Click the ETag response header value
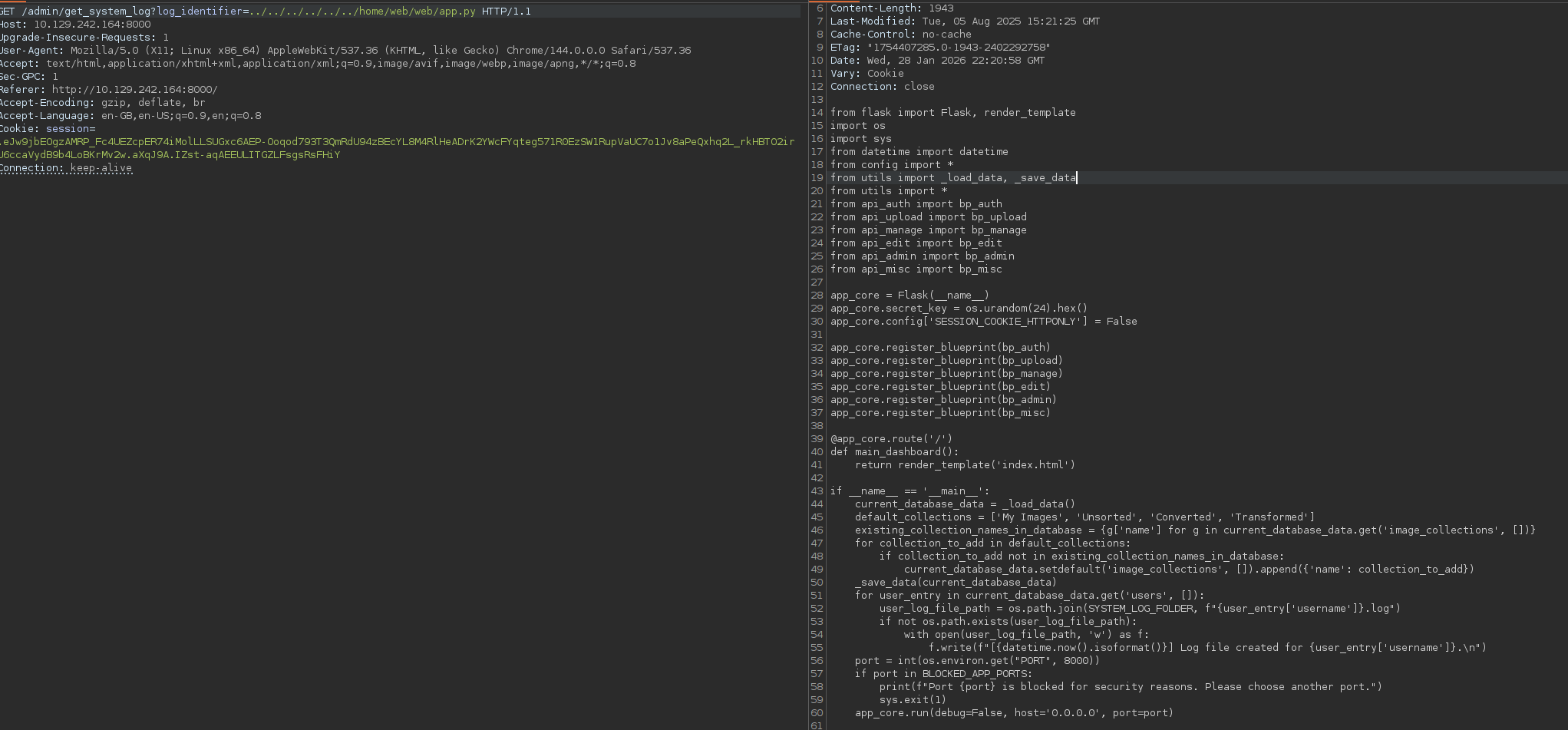This screenshot has height=730, width=1568. coord(959,48)
